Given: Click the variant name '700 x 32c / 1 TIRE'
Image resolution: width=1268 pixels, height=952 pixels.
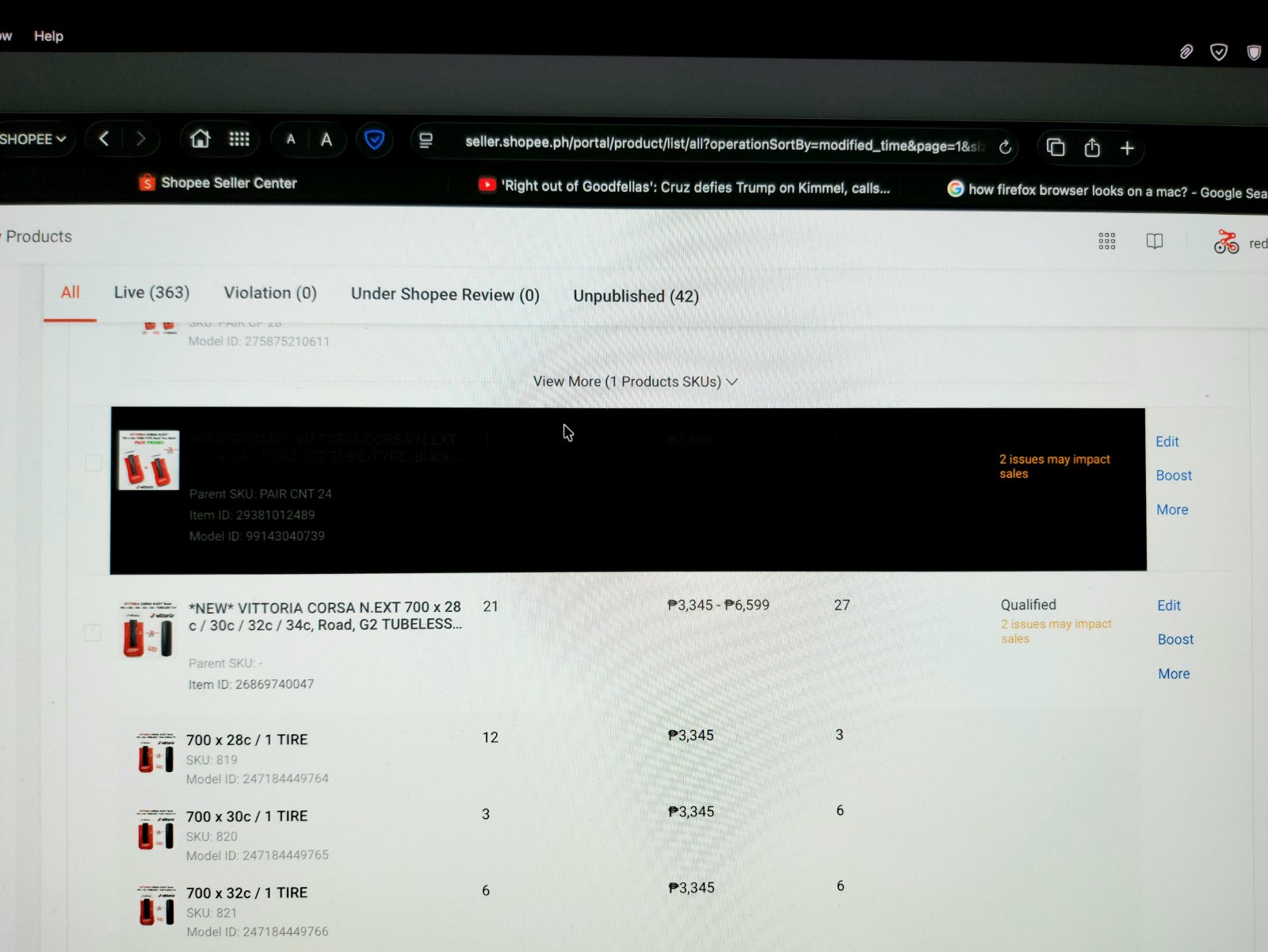Looking at the screenshot, I should pos(246,893).
